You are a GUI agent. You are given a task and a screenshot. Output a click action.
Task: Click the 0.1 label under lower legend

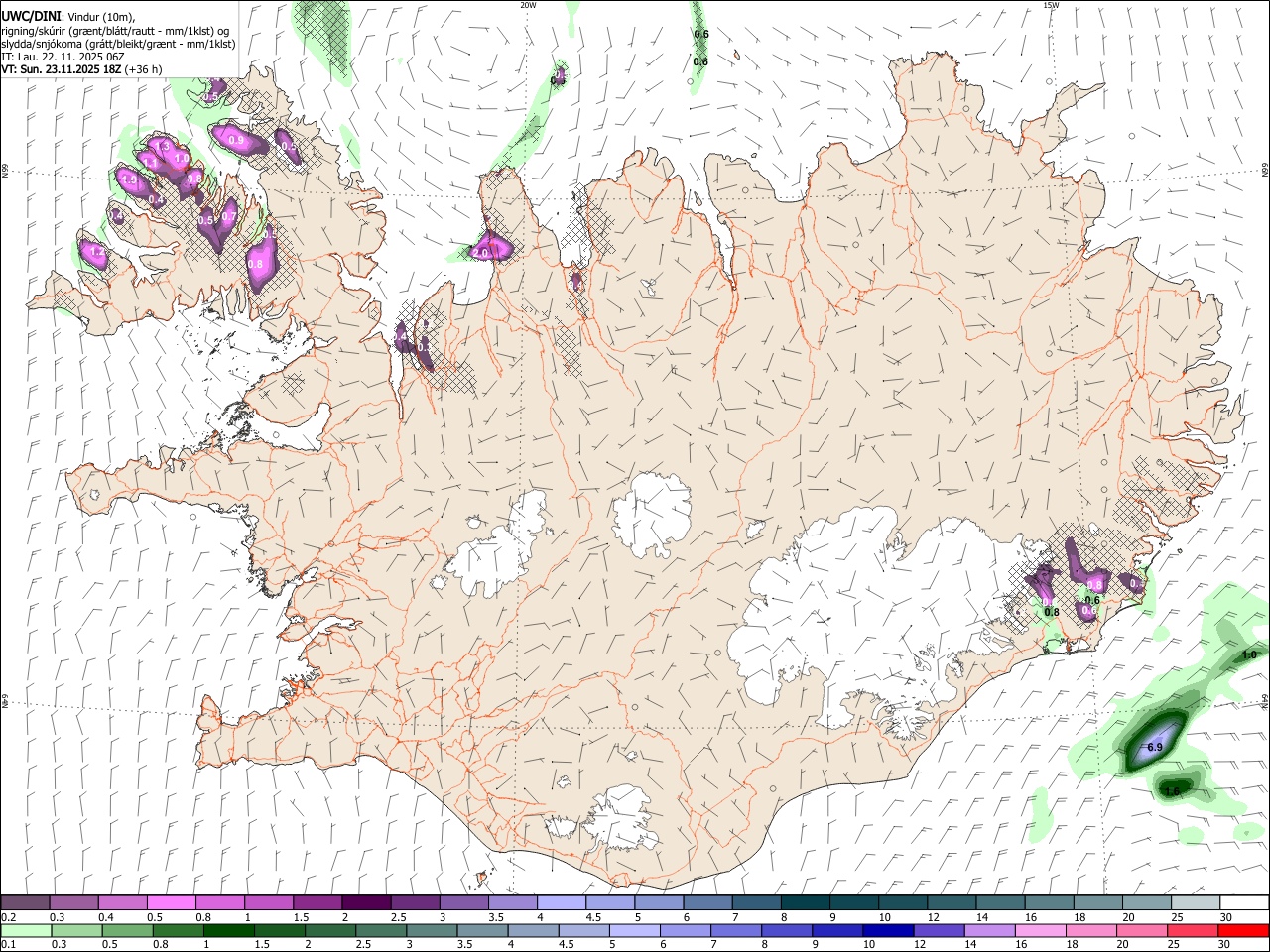(x=8, y=945)
